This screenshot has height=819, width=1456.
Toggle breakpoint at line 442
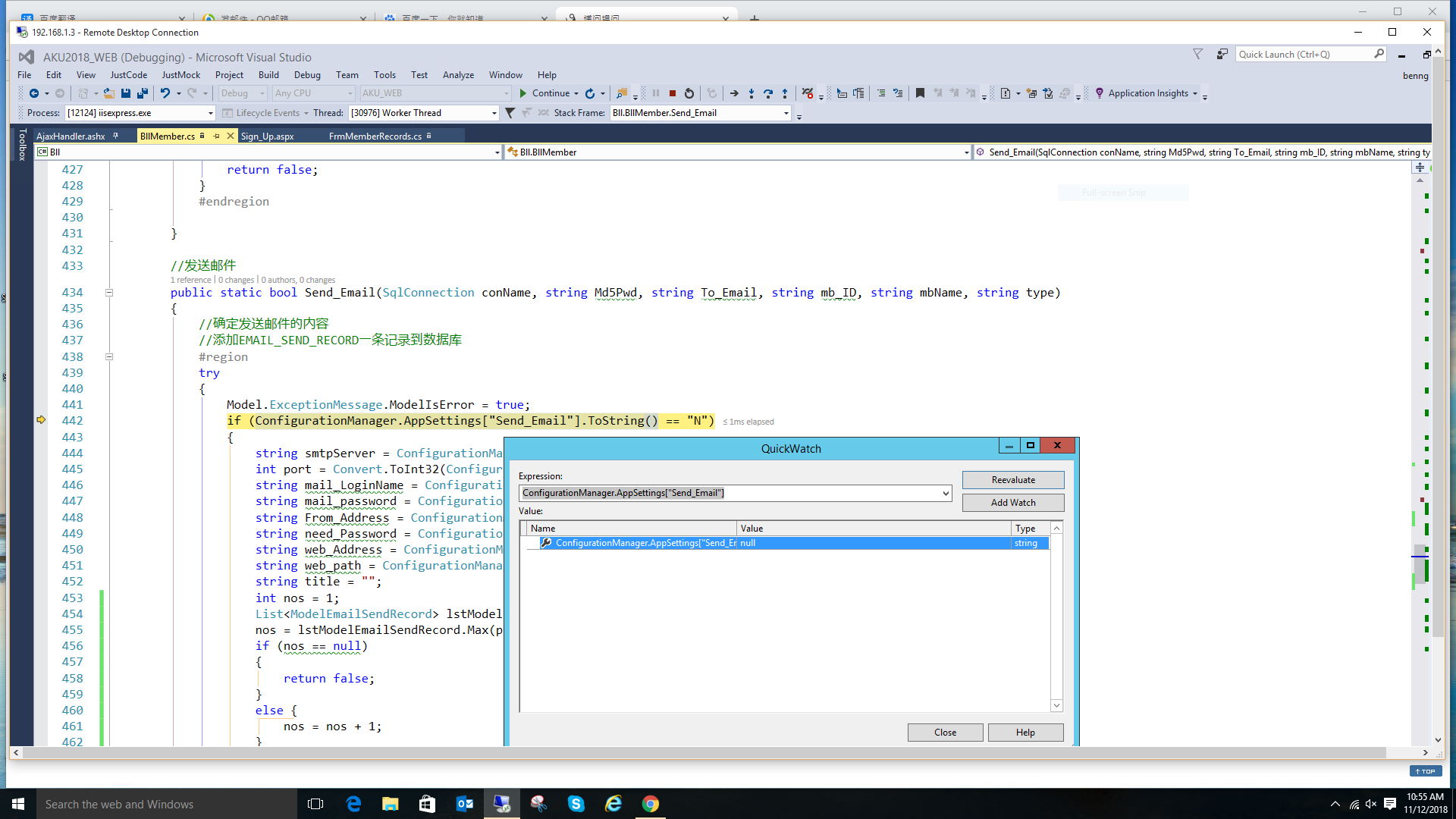41,420
